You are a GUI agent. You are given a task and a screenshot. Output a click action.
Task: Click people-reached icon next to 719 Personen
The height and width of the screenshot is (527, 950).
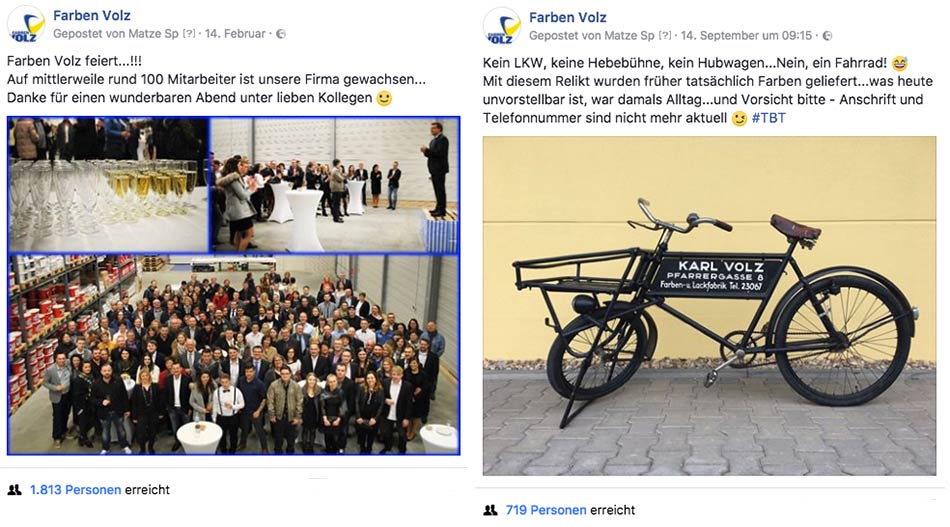490,511
